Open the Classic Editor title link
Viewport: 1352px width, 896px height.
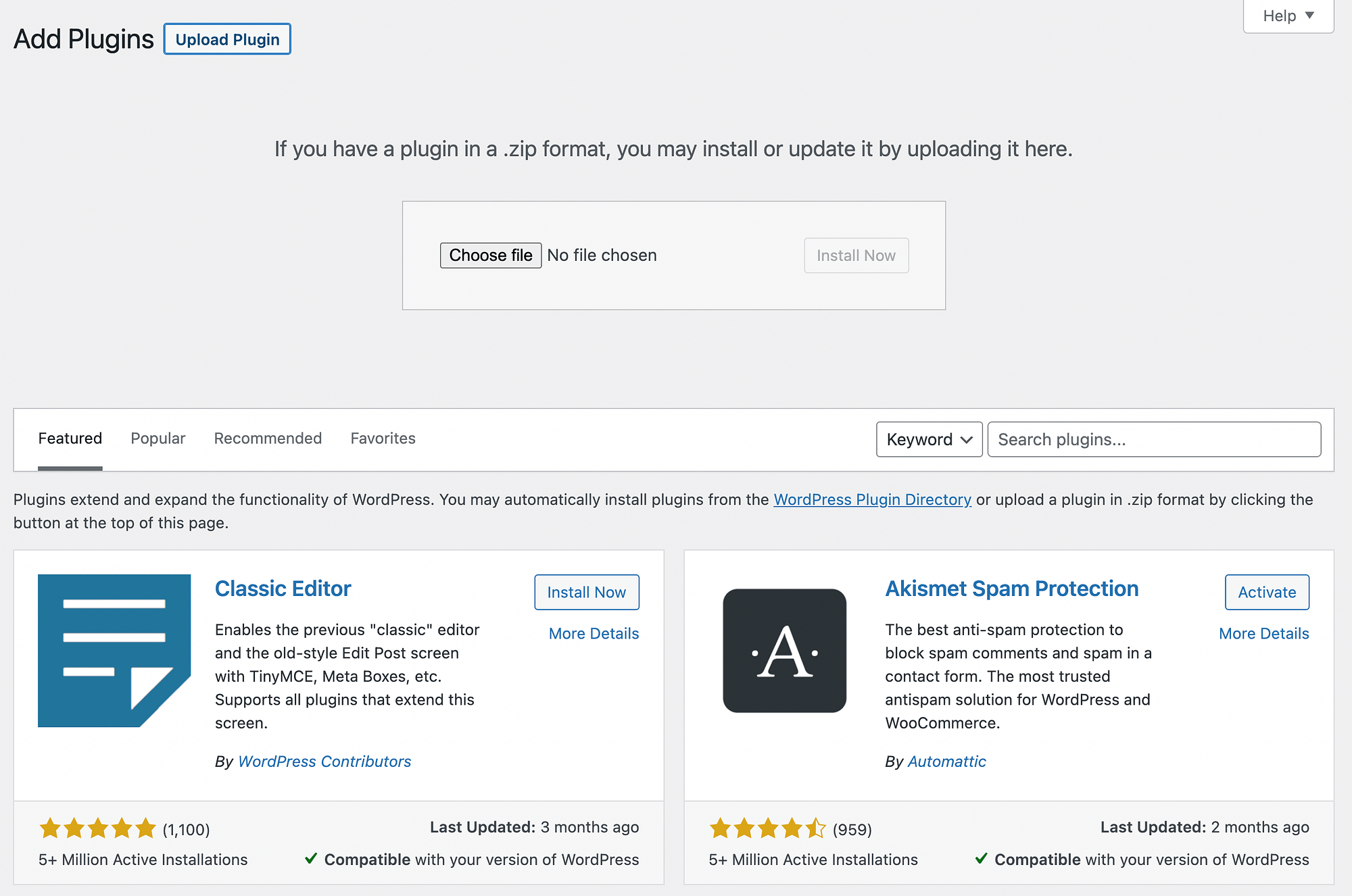[x=283, y=589]
